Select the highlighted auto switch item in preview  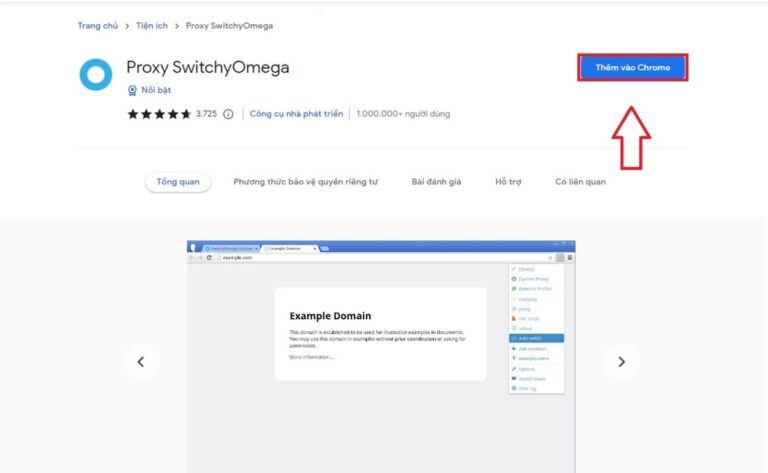tap(536, 338)
